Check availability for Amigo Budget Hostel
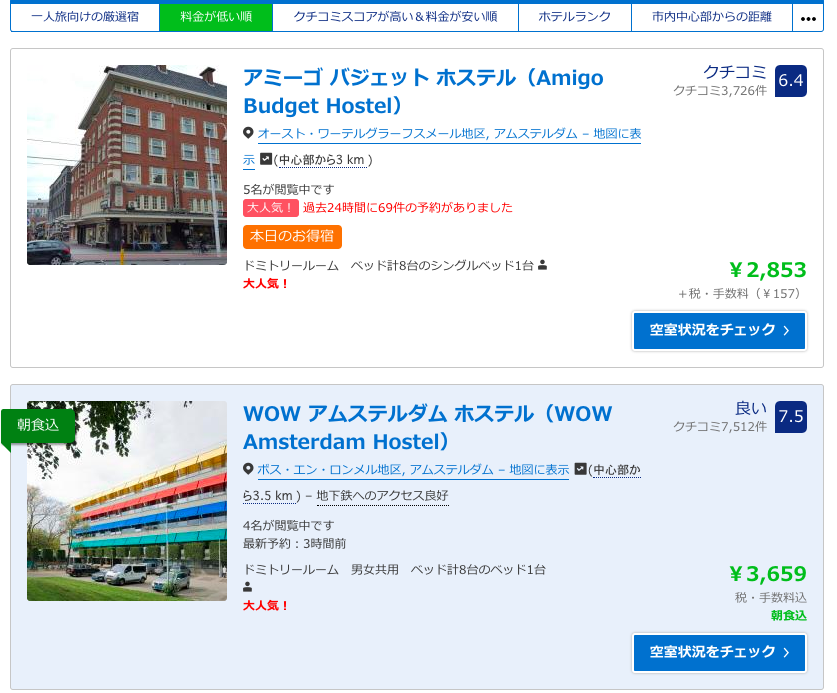This screenshot has height=693, width=837. pyautogui.click(x=720, y=330)
